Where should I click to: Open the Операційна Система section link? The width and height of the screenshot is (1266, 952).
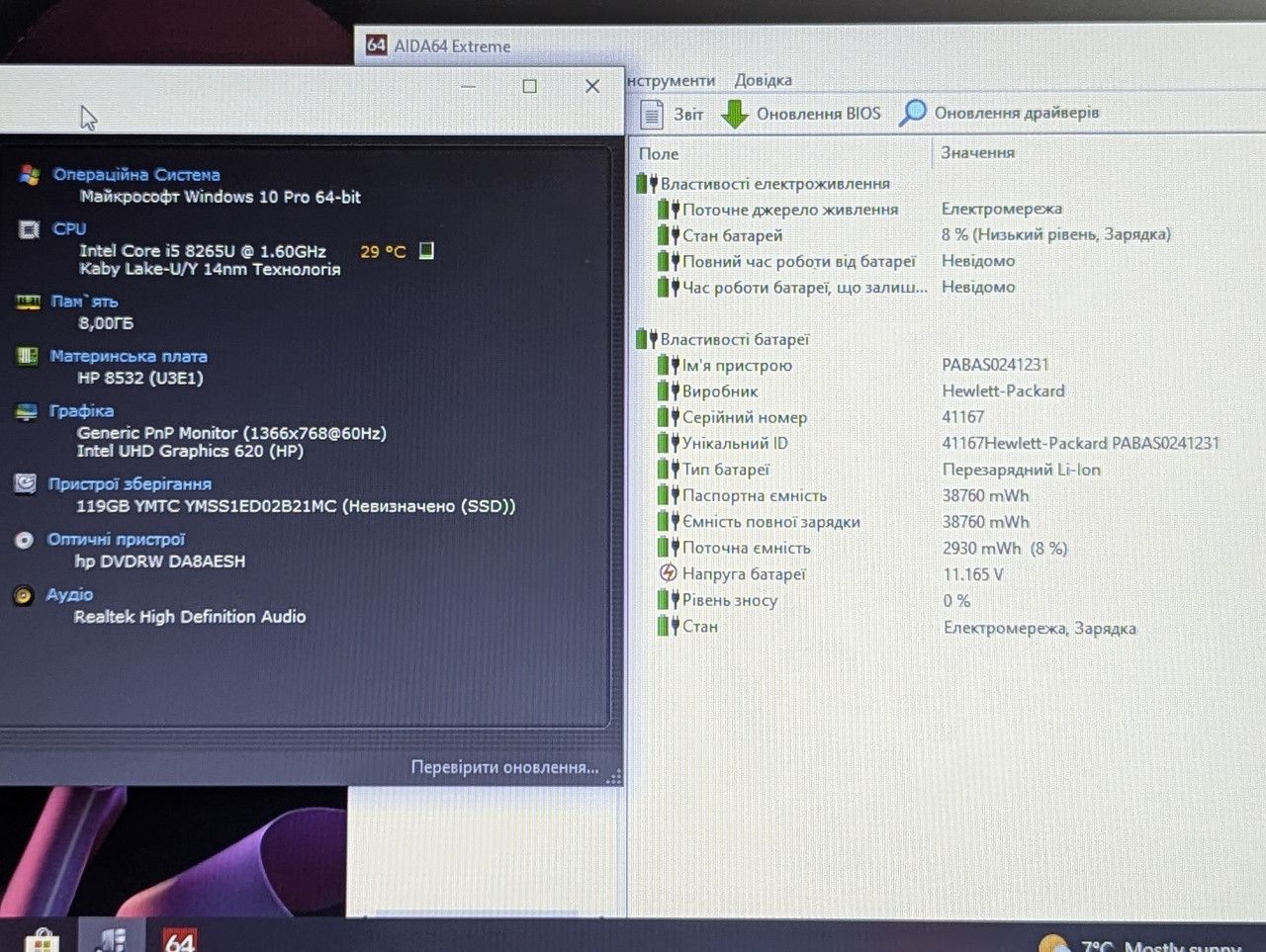136,174
